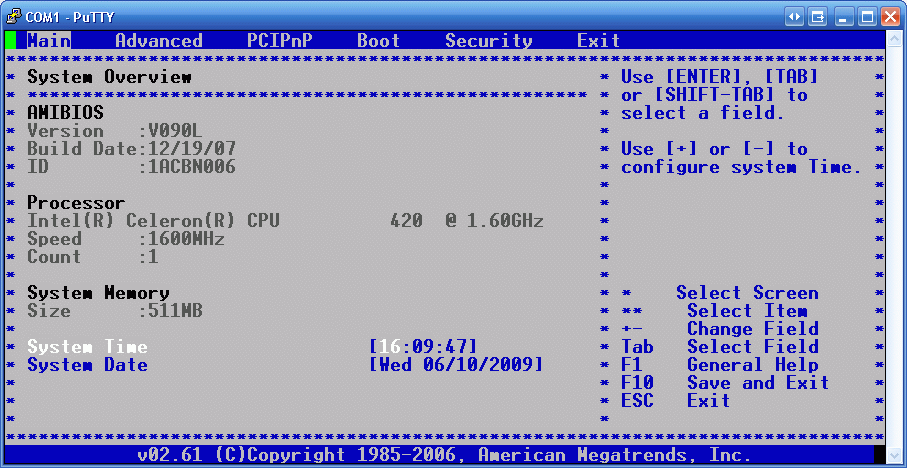
Task: Click the double-arrow button in title bar
Action: pos(794,17)
